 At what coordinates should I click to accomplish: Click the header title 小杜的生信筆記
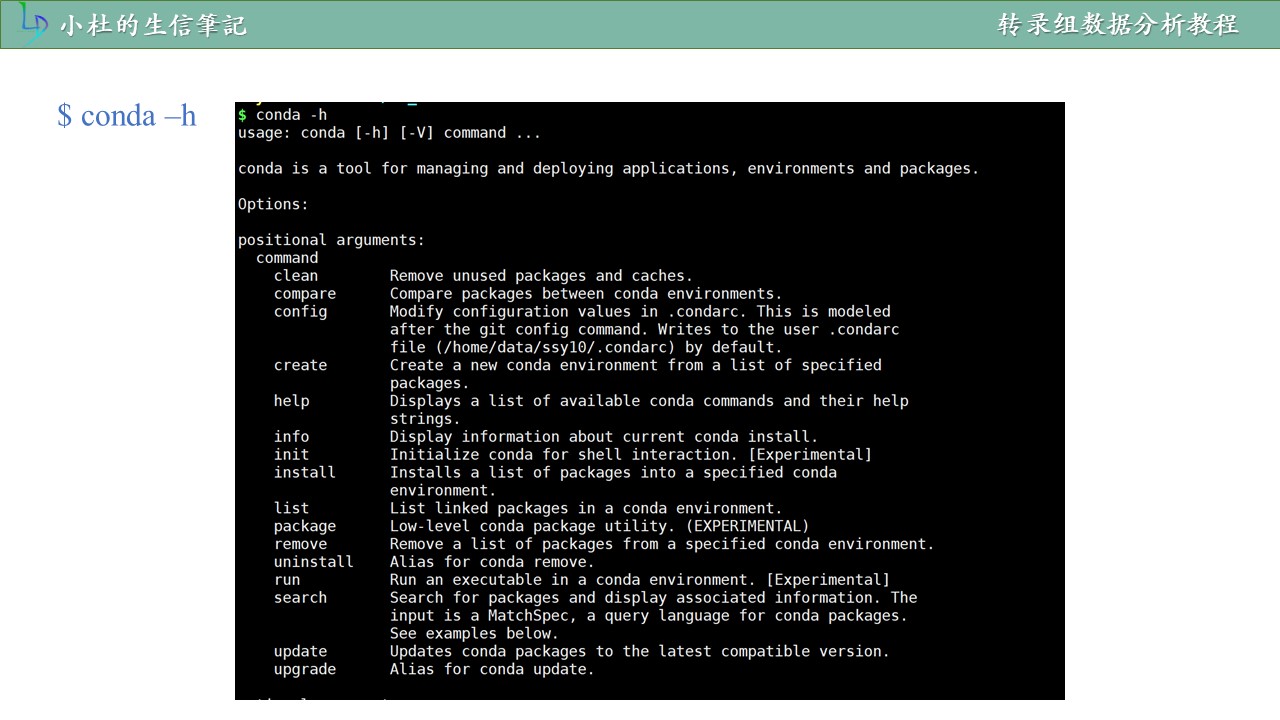[x=153, y=25]
